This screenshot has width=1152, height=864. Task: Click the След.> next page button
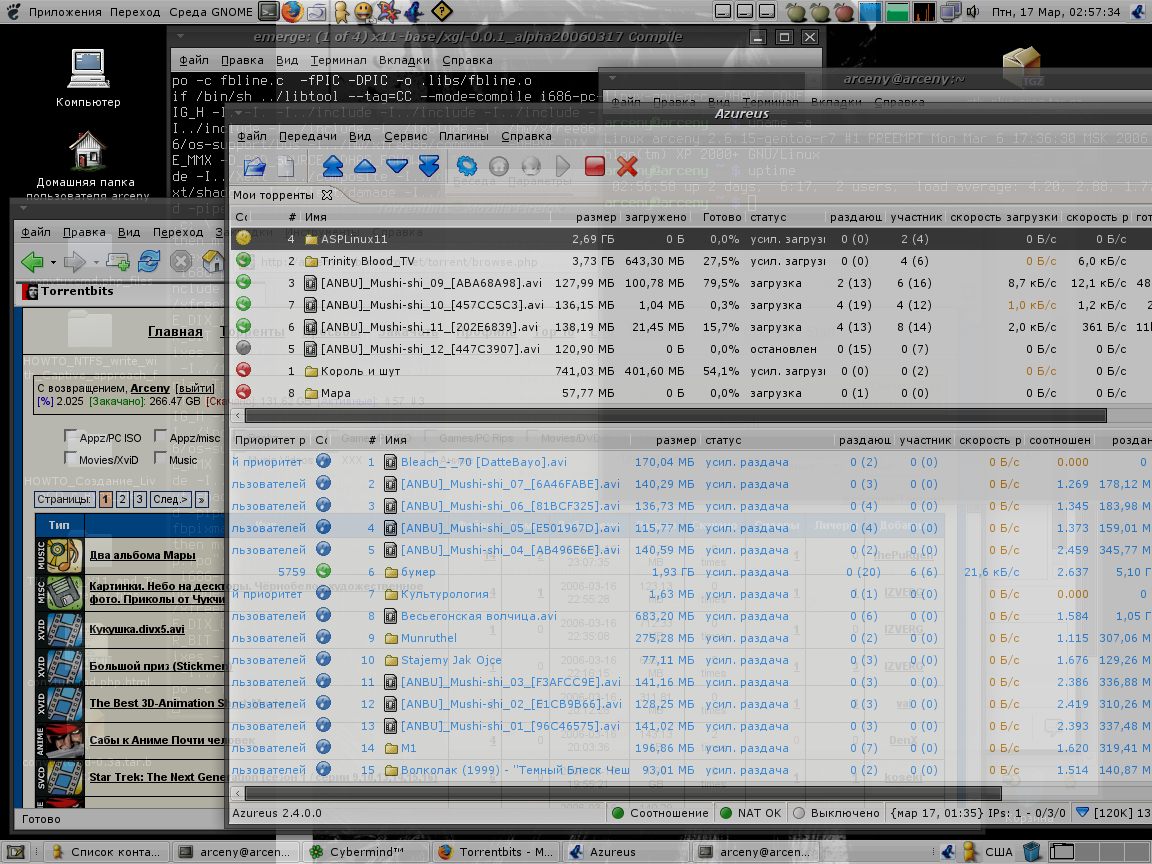coord(170,500)
